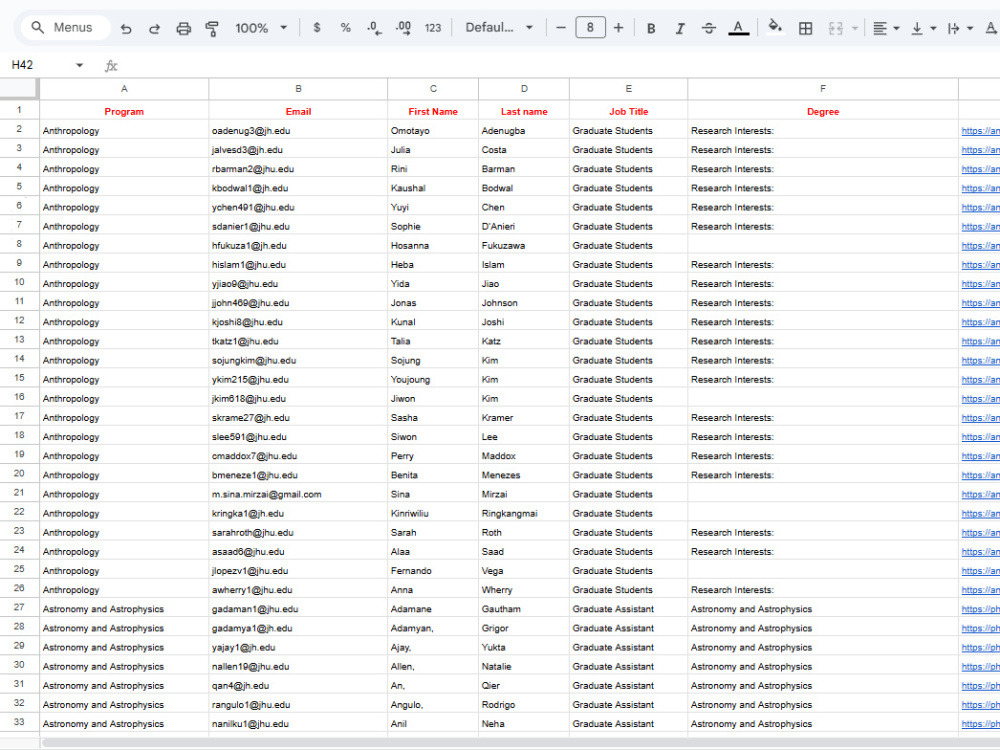Click the link in row 2
Image resolution: width=1000 pixels, height=750 pixels.
(x=980, y=131)
